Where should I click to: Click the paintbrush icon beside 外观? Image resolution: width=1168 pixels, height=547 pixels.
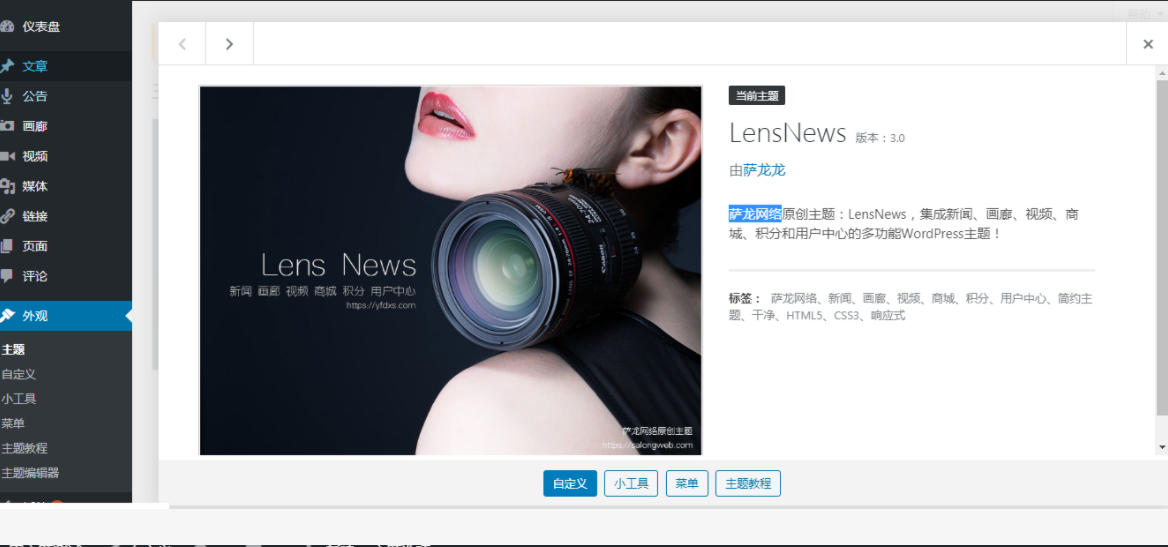7,316
